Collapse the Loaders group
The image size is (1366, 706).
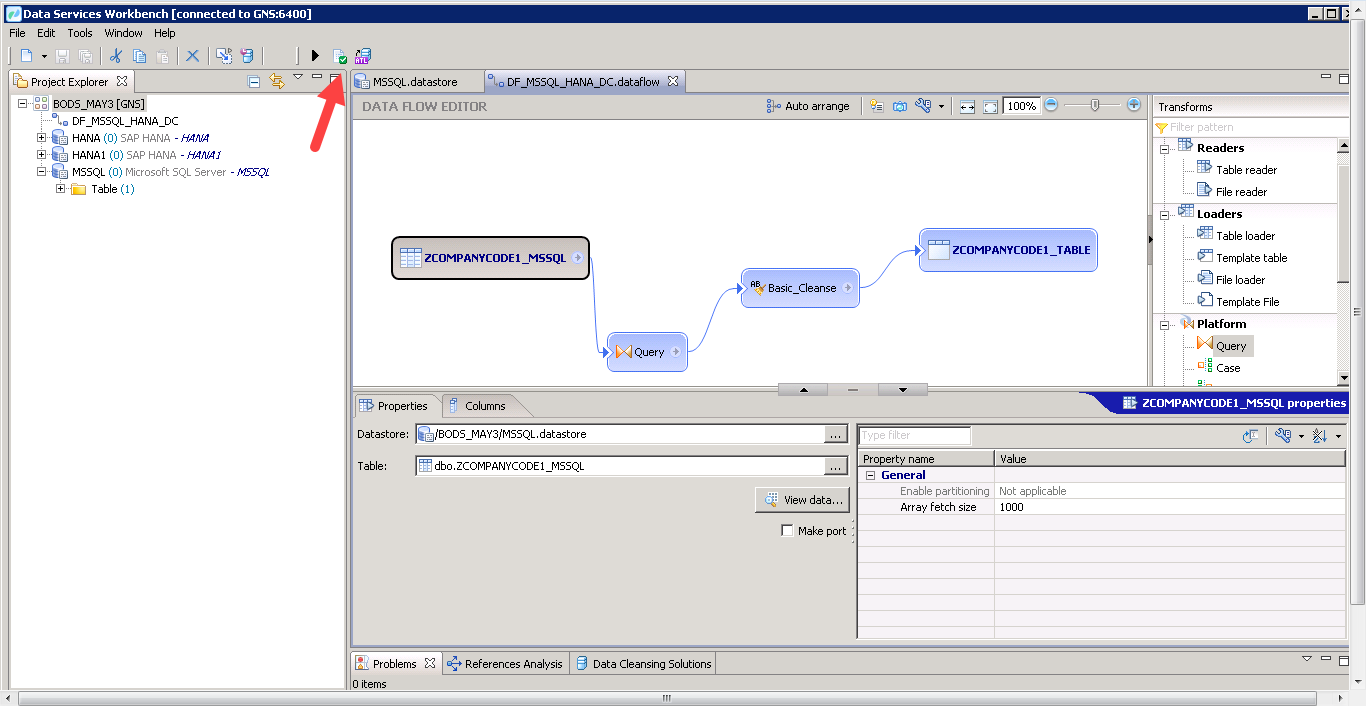[x=1164, y=214]
